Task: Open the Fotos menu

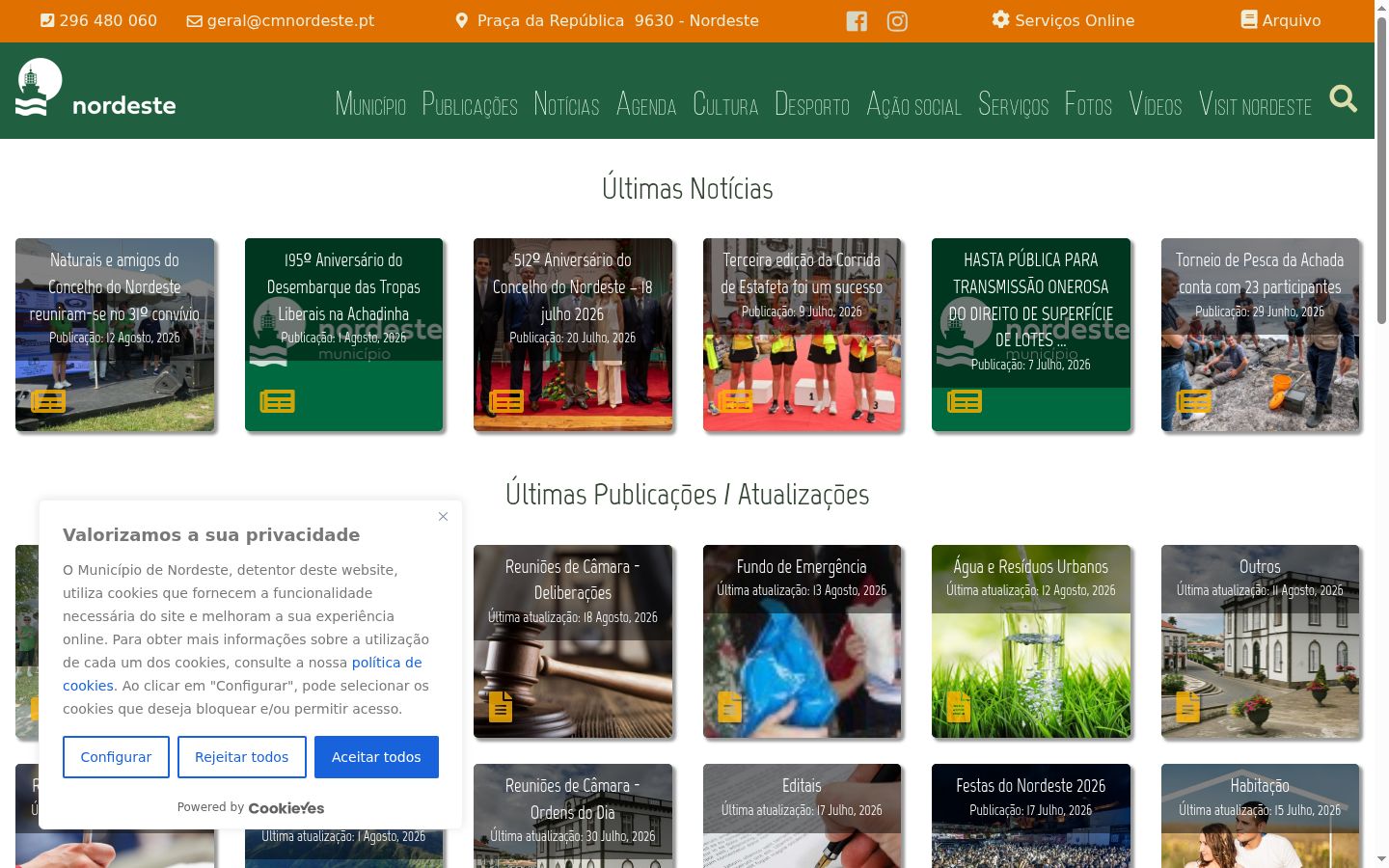Action: click(1088, 104)
